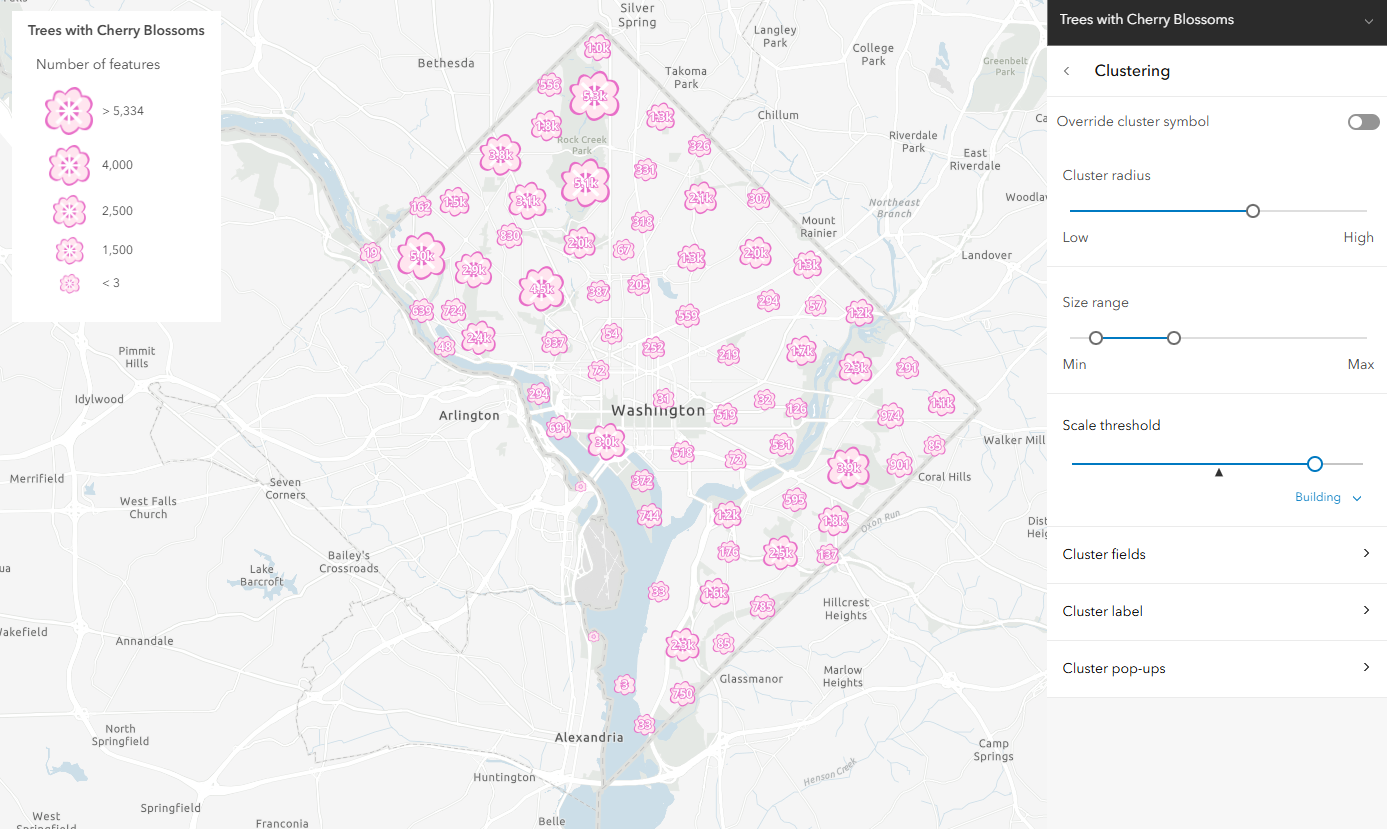The width and height of the screenshot is (1387, 829).
Task: Click the back arrow in the Clustering panel
Action: point(1066,71)
